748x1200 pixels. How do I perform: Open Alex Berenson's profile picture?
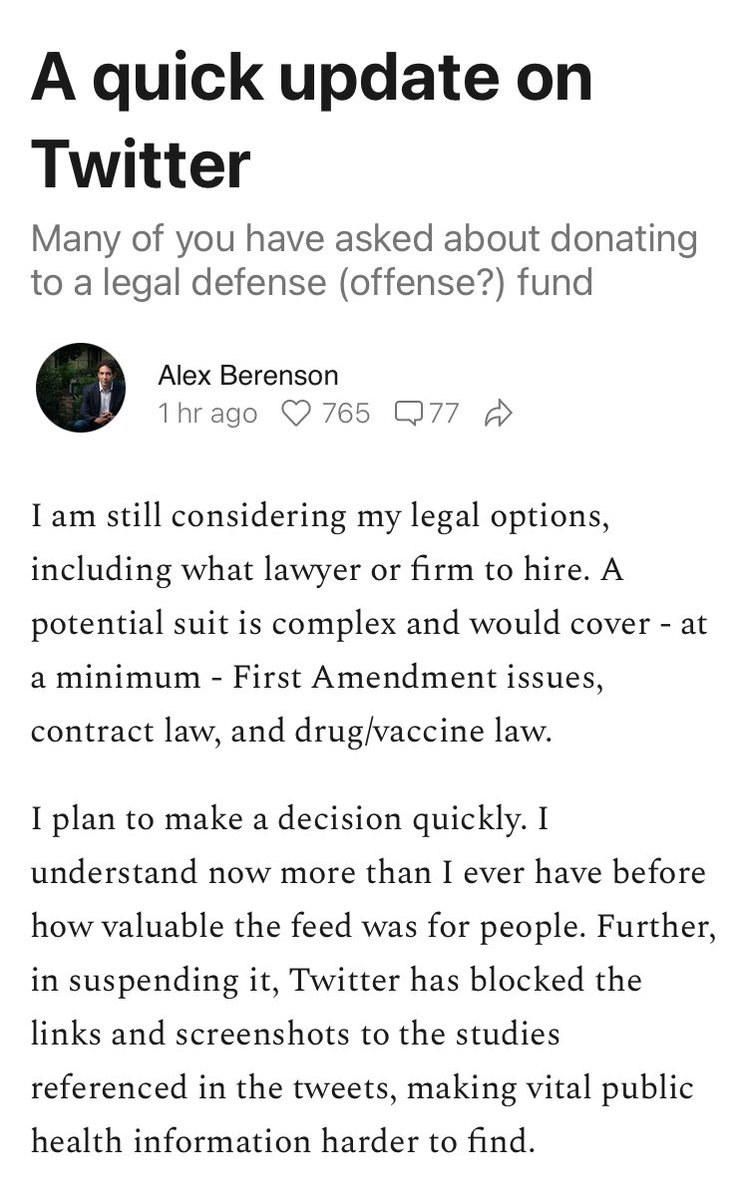tap(84, 390)
